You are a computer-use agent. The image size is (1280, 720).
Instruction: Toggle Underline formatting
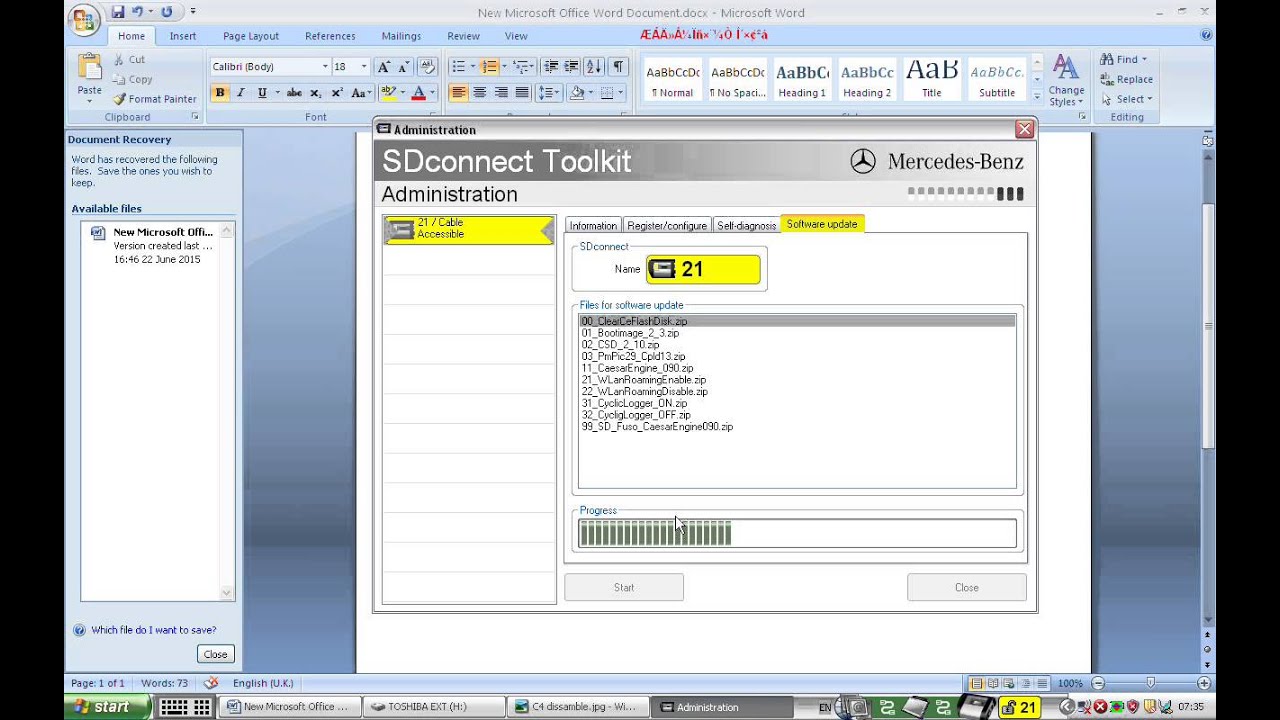click(262, 93)
